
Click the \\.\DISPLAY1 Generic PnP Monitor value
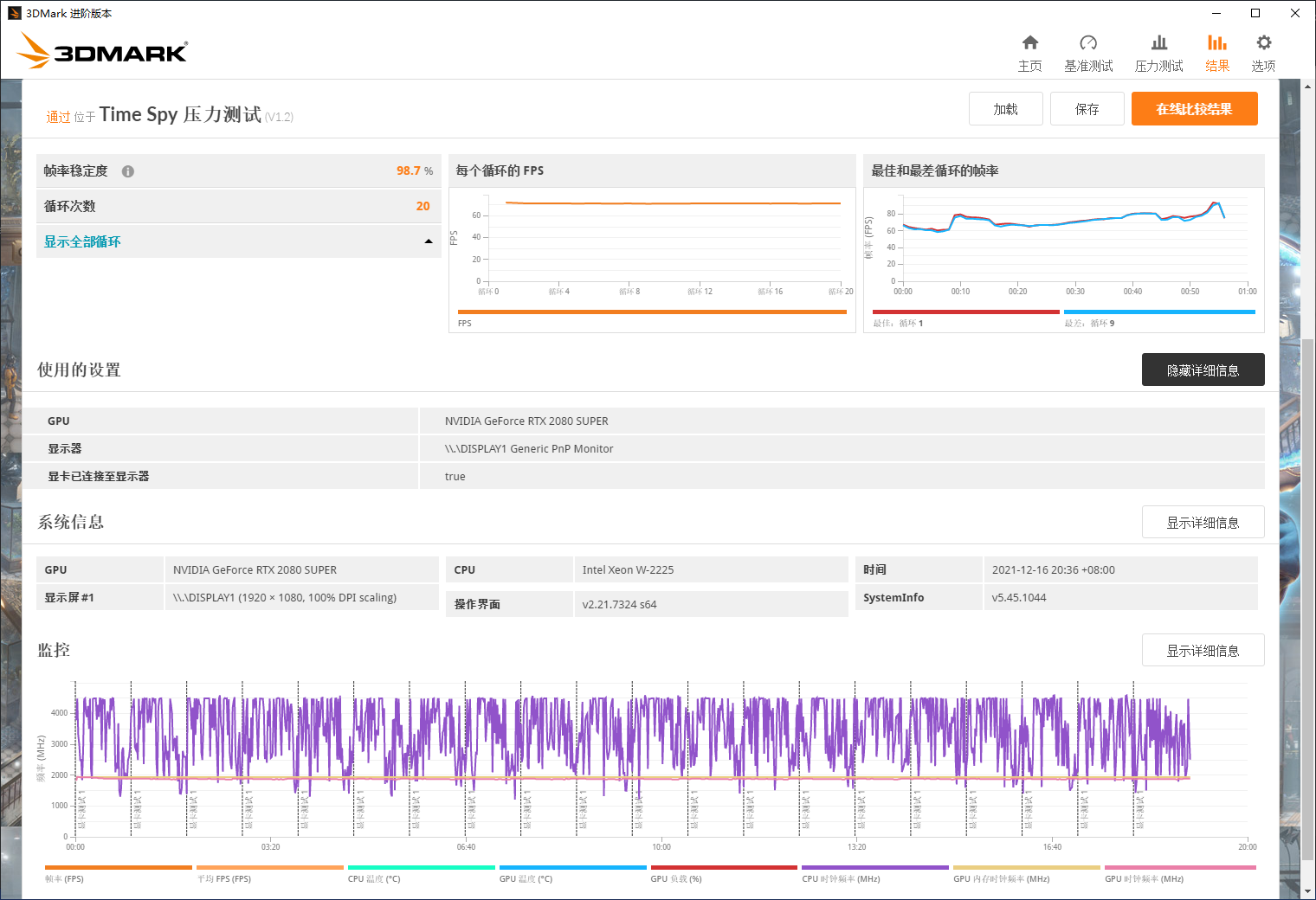pyautogui.click(x=529, y=448)
